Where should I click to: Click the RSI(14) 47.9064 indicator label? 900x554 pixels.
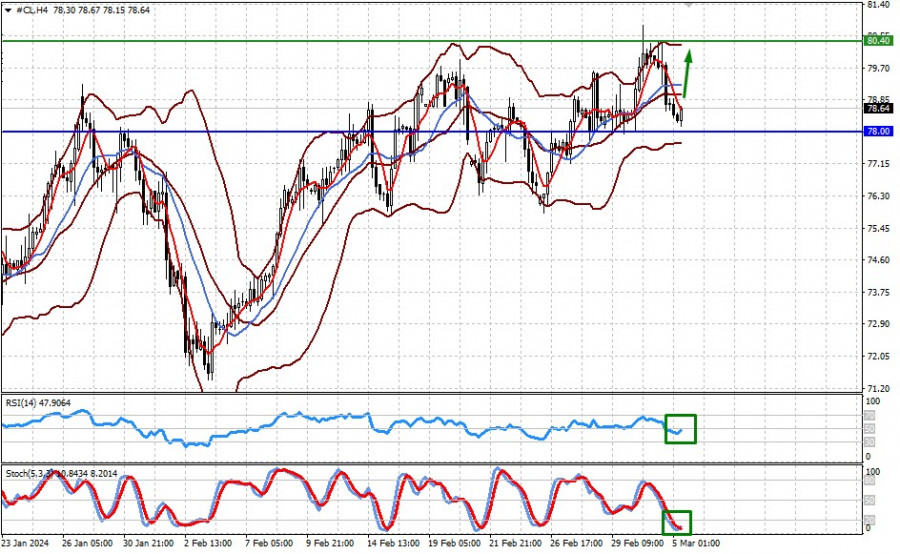38,403
